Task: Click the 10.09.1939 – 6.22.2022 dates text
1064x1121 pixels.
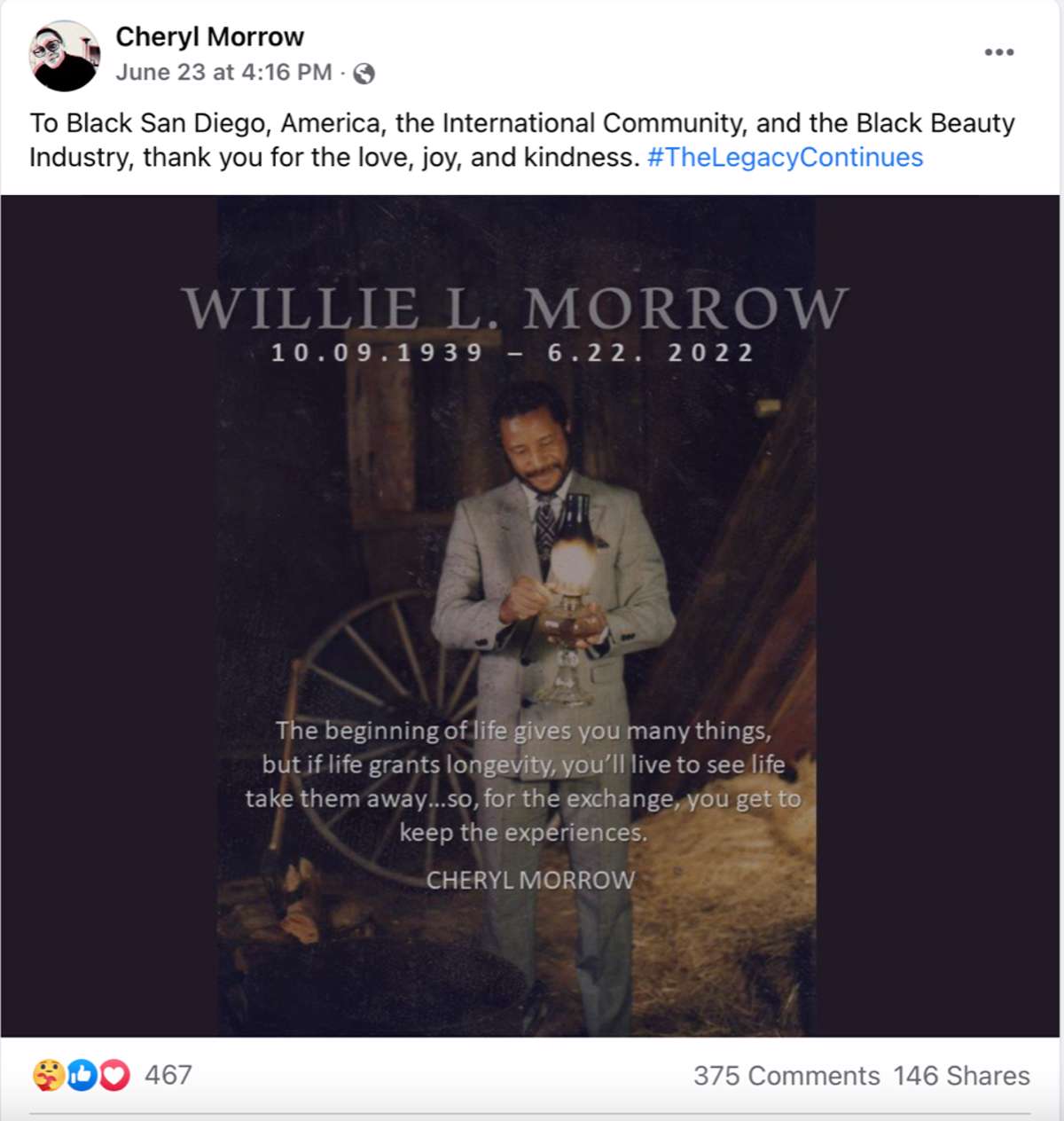Action: click(512, 353)
